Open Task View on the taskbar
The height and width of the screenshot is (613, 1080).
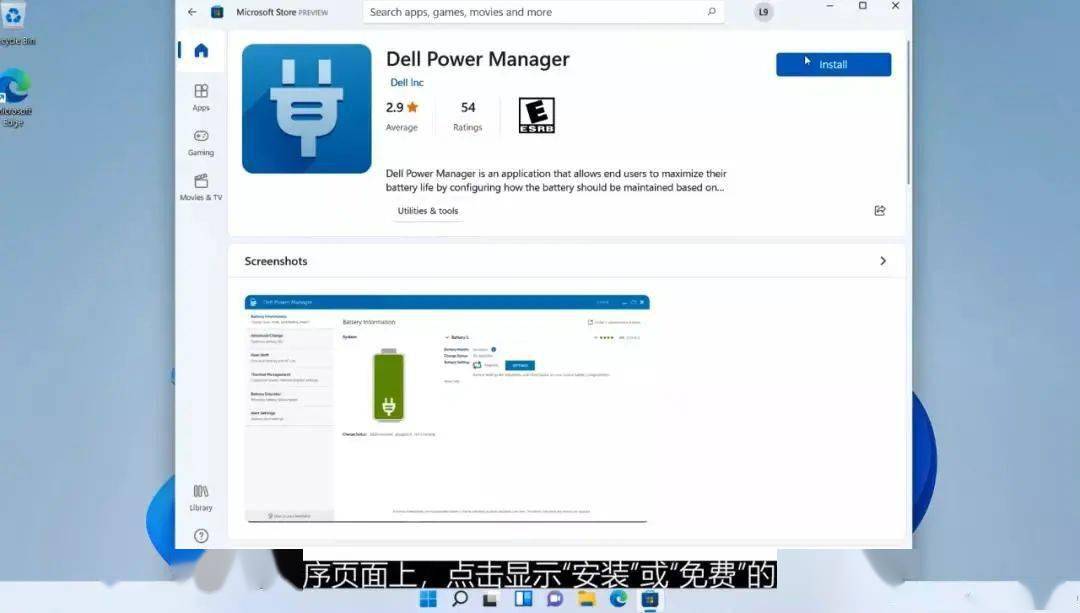(x=490, y=599)
